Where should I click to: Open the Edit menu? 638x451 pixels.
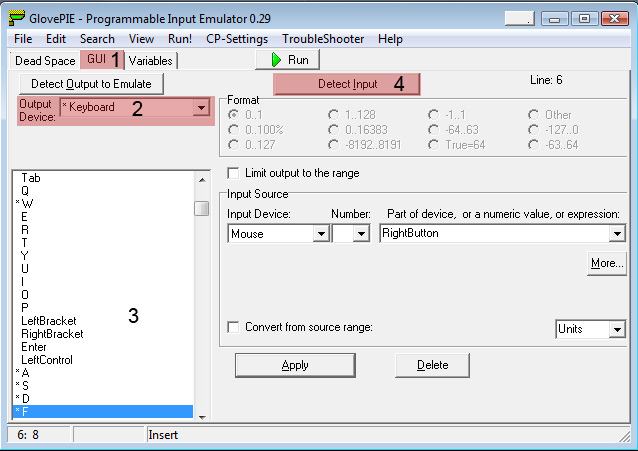(x=56, y=39)
